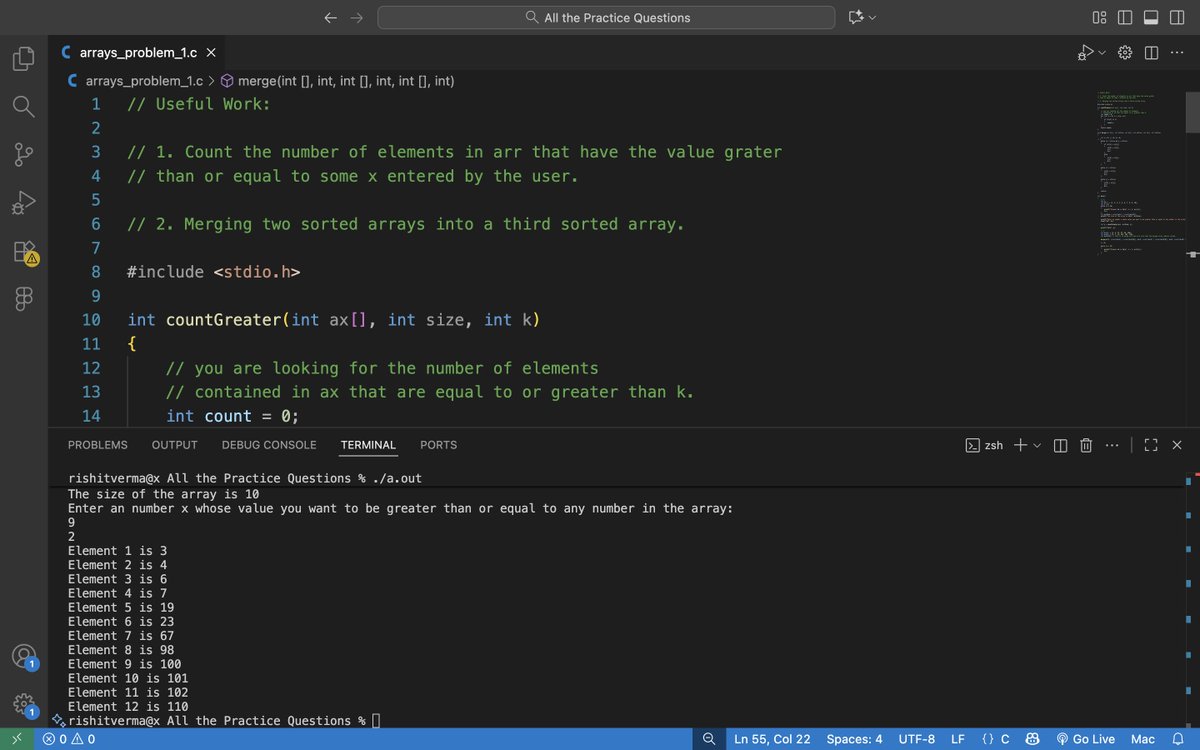Viewport: 1200px width, 750px height.
Task: Open the Run and Debug sidebar icon
Action: (x=23, y=202)
